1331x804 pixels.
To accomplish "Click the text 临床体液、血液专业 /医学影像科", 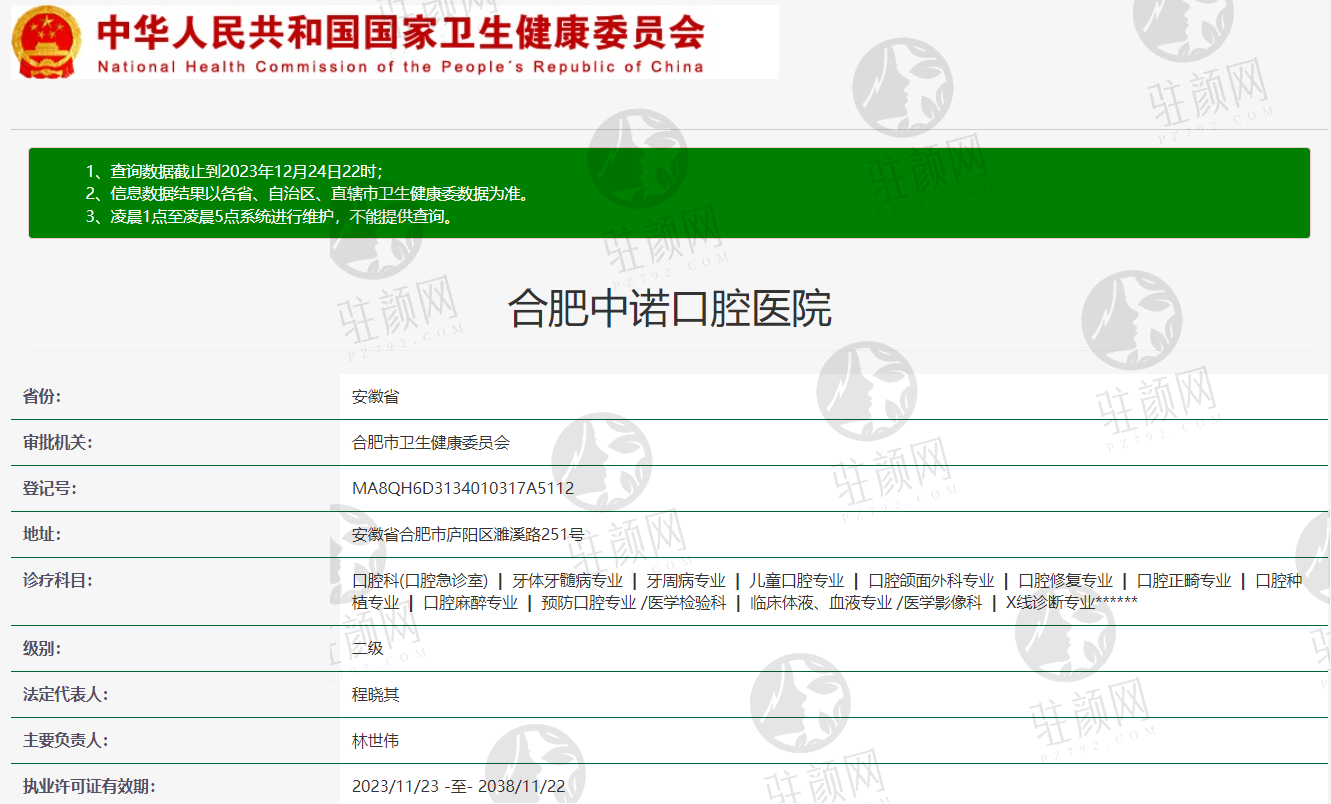I will 866,603.
